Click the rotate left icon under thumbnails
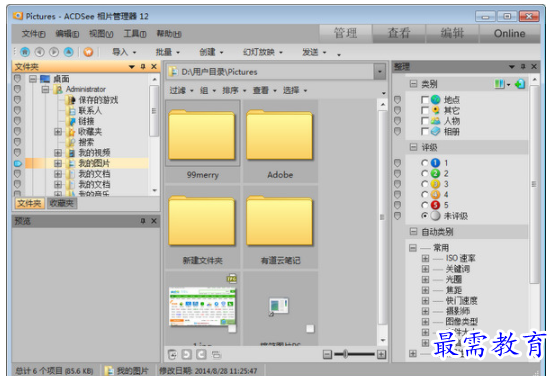Viewport: 555px width, 376px height. coord(187,354)
